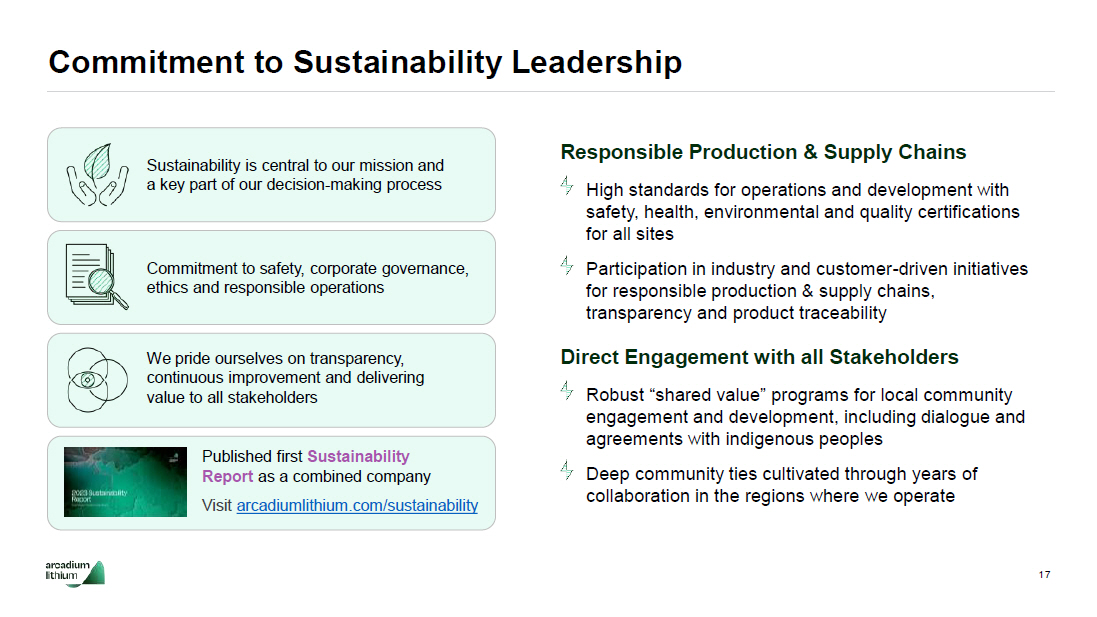This screenshot has width=1097, height=617.
Task: Click lightning bullet beside 'High standards for operations'
Action: pos(567,185)
